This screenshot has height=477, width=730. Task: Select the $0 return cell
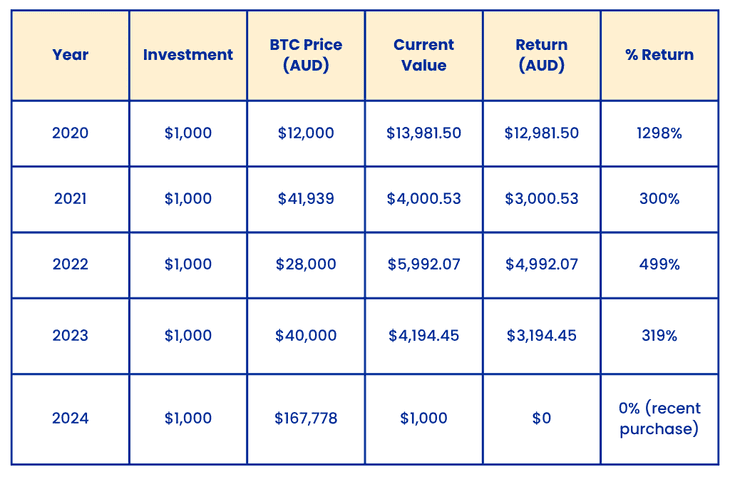click(x=541, y=418)
